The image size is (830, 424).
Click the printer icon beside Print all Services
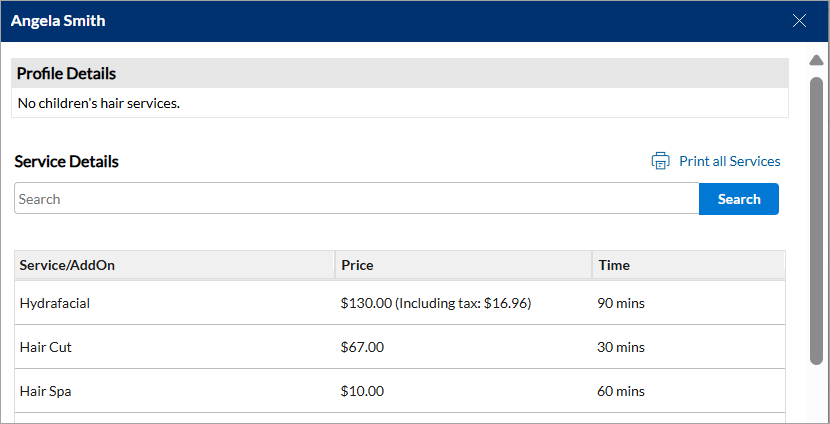(x=660, y=161)
